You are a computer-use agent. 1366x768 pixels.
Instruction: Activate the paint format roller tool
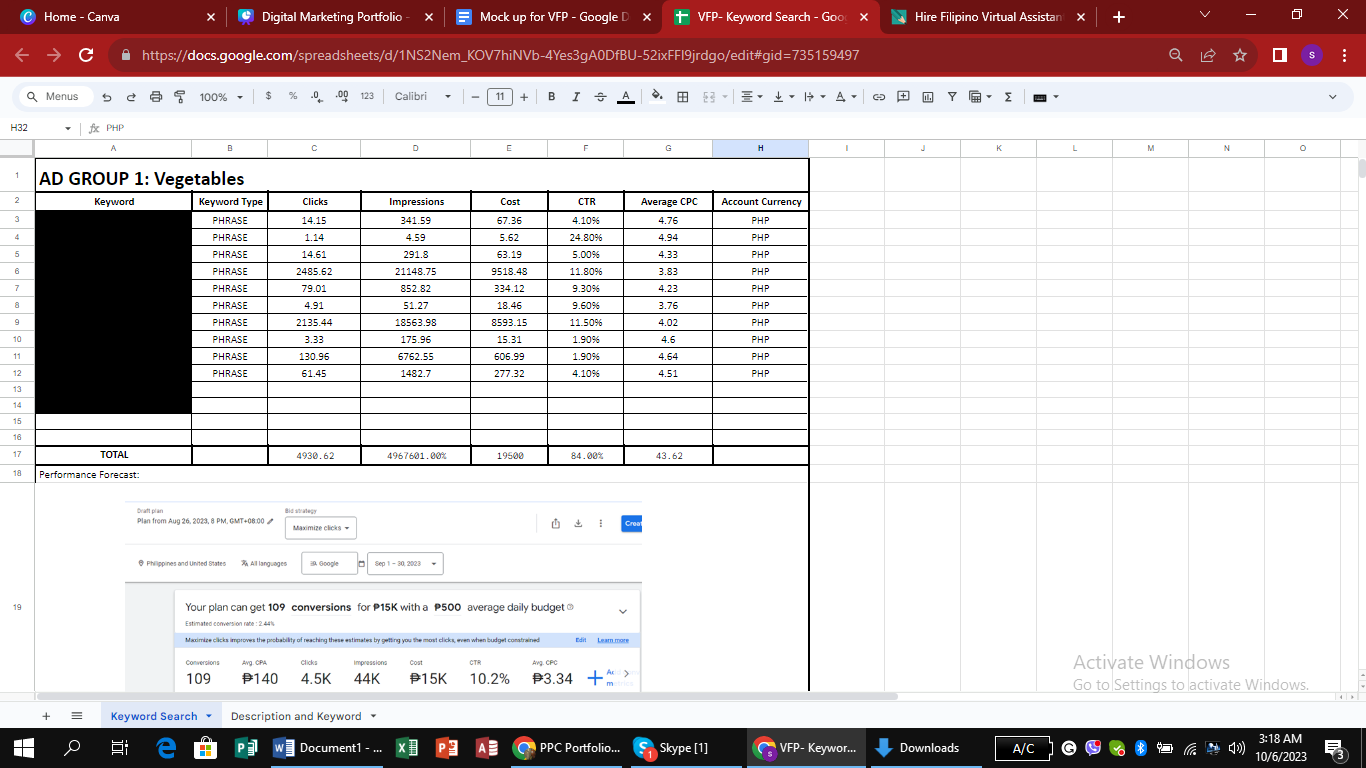(x=180, y=97)
